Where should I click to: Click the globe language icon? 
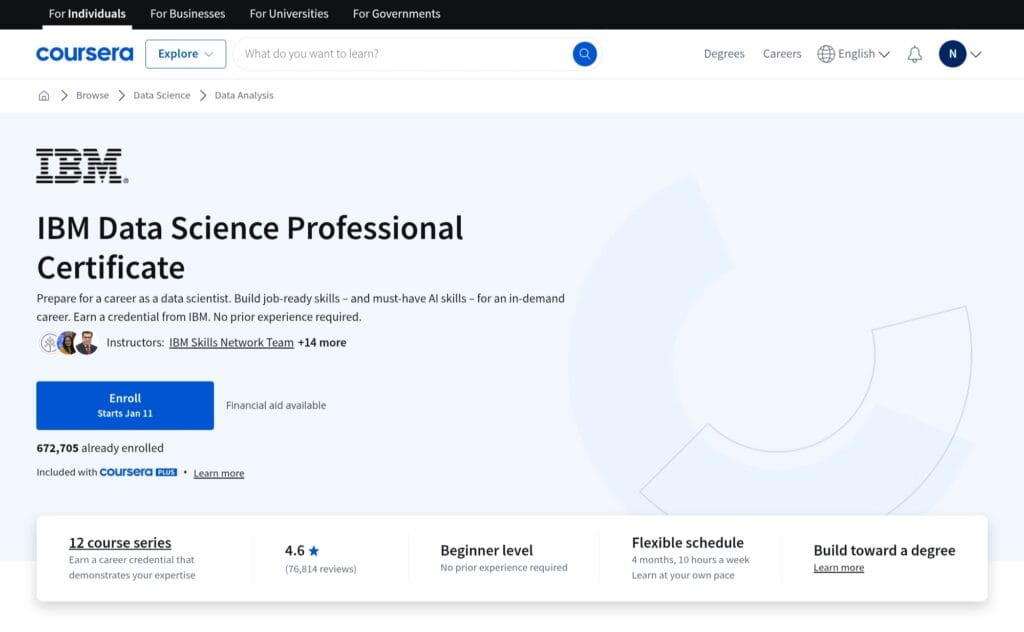pos(824,54)
